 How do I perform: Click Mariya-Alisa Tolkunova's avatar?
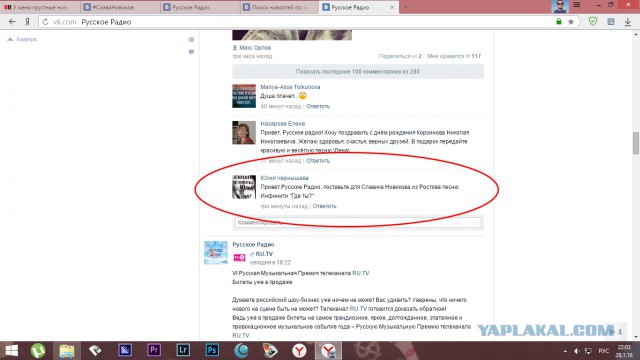(x=244, y=96)
